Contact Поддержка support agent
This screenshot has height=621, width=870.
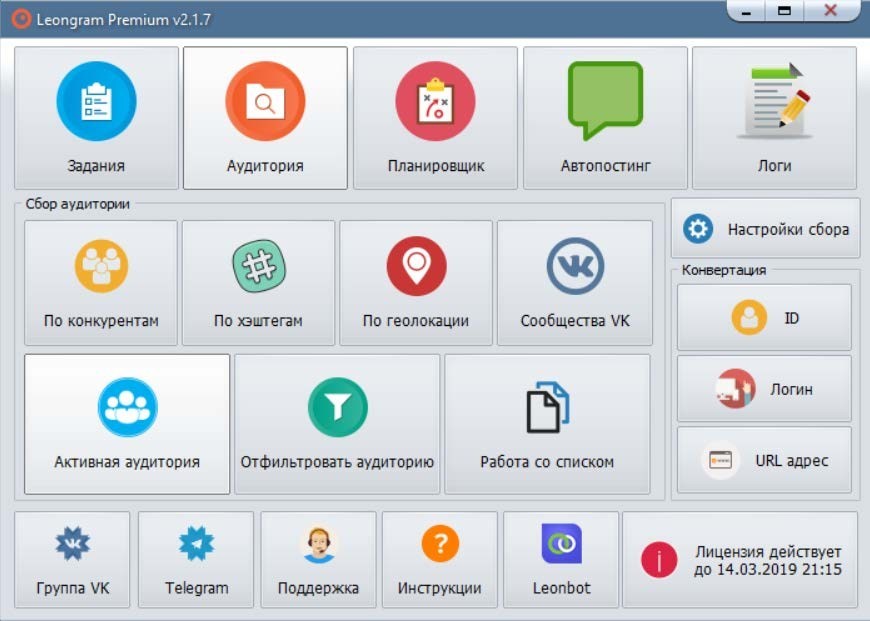pos(318,559)
